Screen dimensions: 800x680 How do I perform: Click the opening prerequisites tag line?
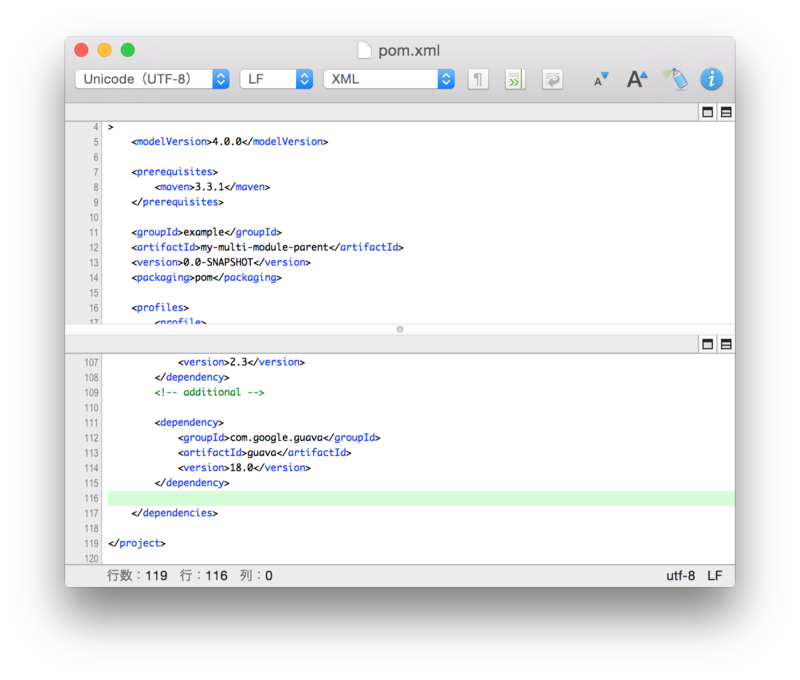point(174,172)
